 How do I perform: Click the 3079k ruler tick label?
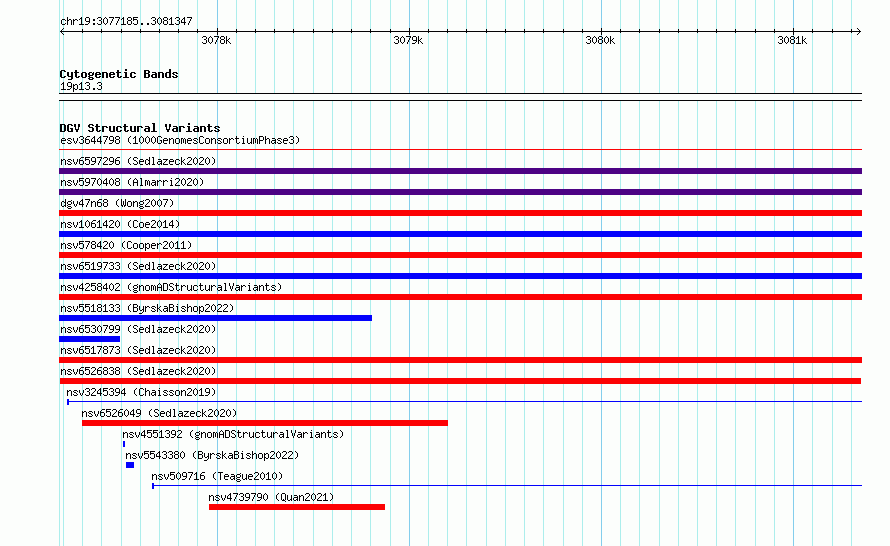point(408,40)
